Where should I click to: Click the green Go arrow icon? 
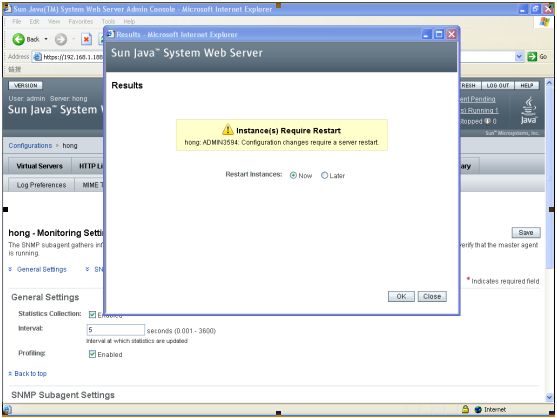point(532,56)
